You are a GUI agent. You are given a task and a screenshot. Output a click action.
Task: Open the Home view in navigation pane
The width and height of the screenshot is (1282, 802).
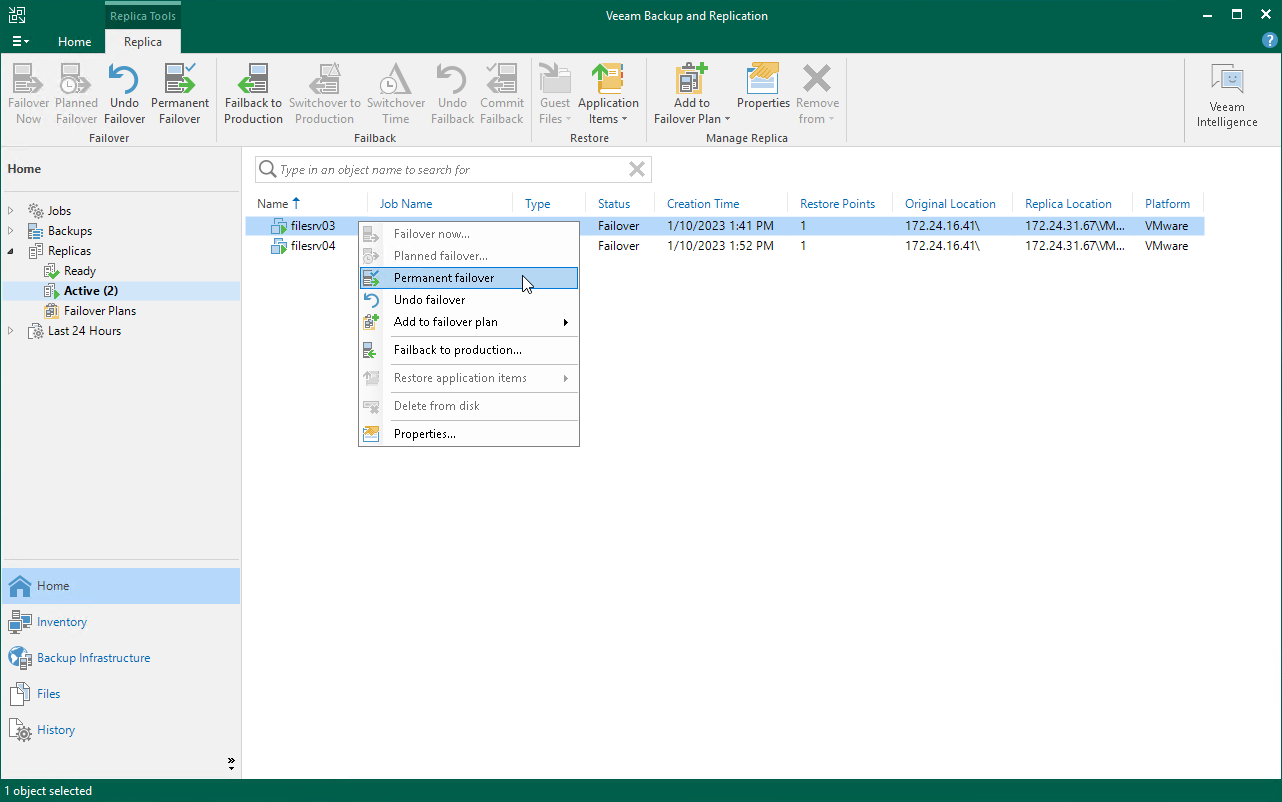click(x=120, y=586)
